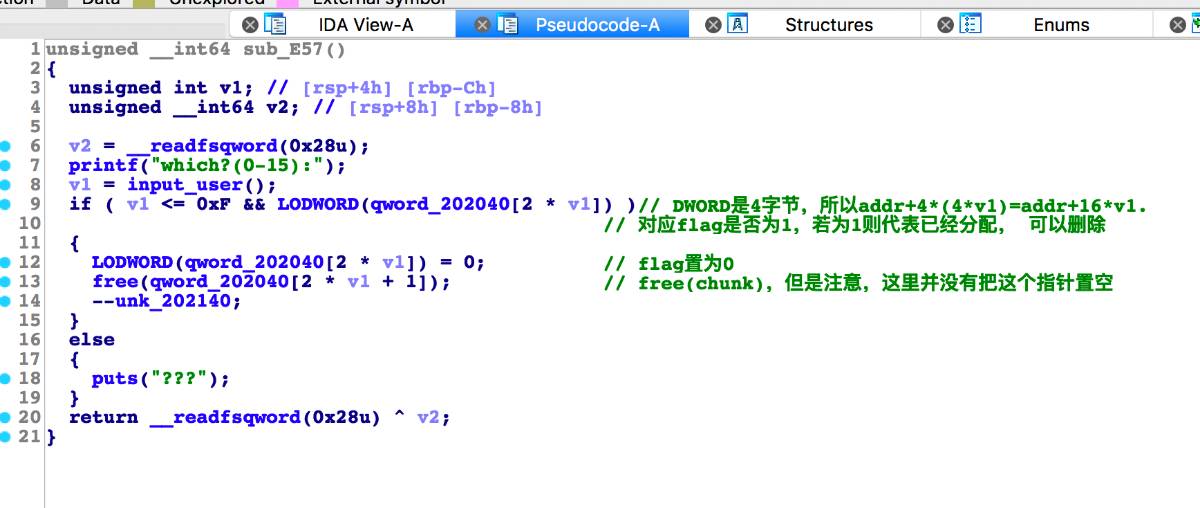Toggle breakpoint dot on the free line 13

click(6, 282)
